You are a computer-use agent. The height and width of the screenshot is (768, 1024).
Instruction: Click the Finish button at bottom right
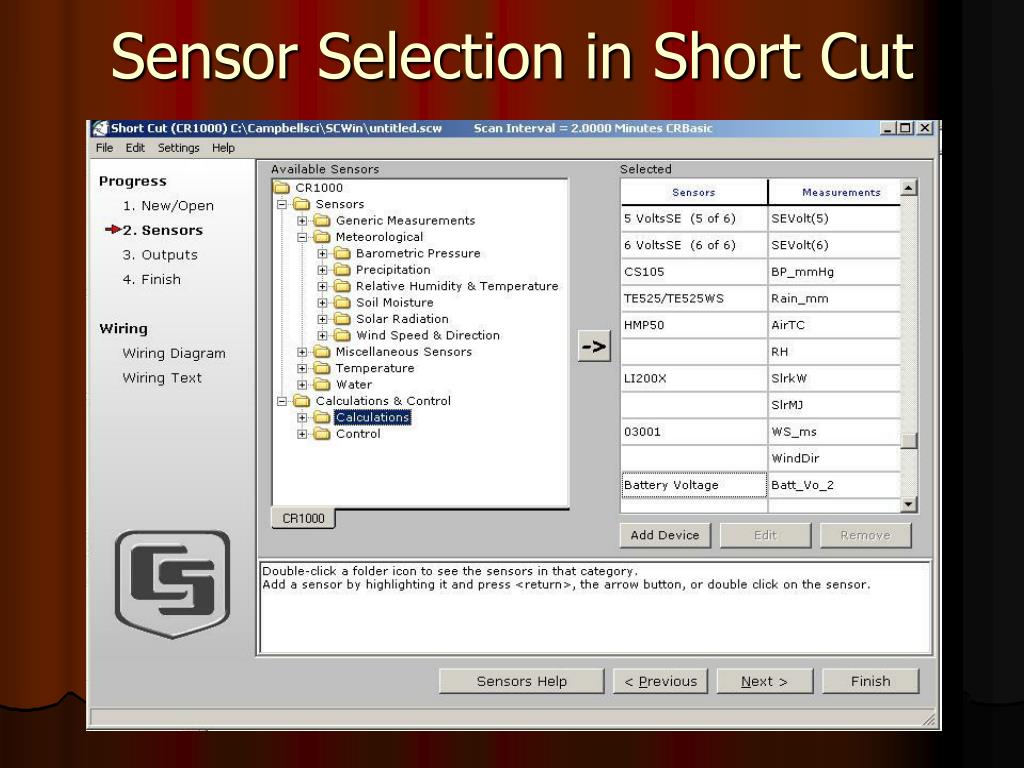pos(871,681)
